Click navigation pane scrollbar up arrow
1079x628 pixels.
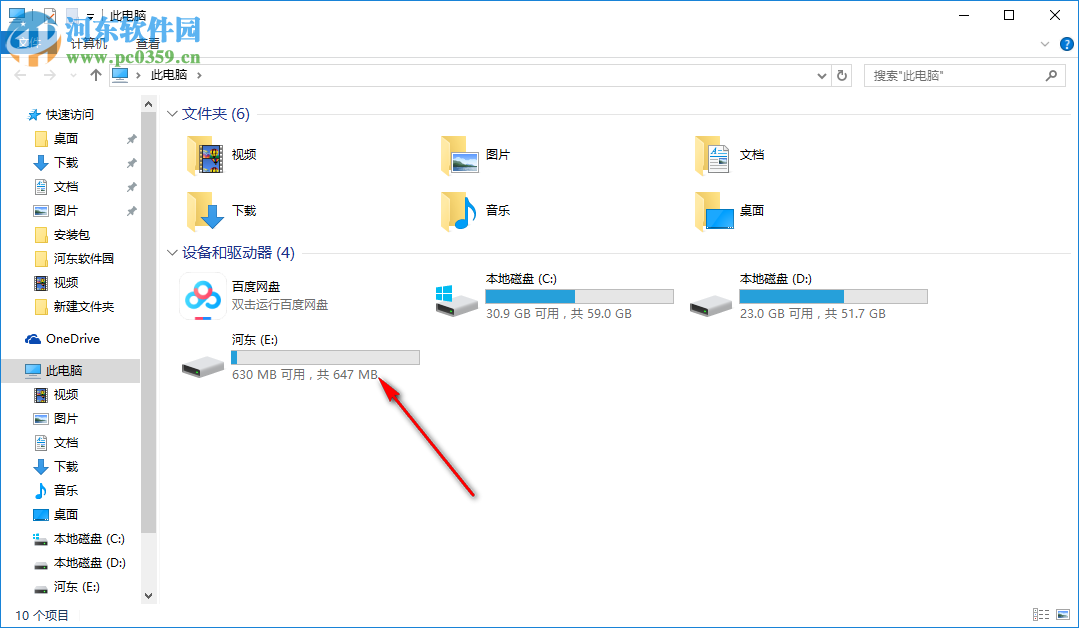point(149,105)
